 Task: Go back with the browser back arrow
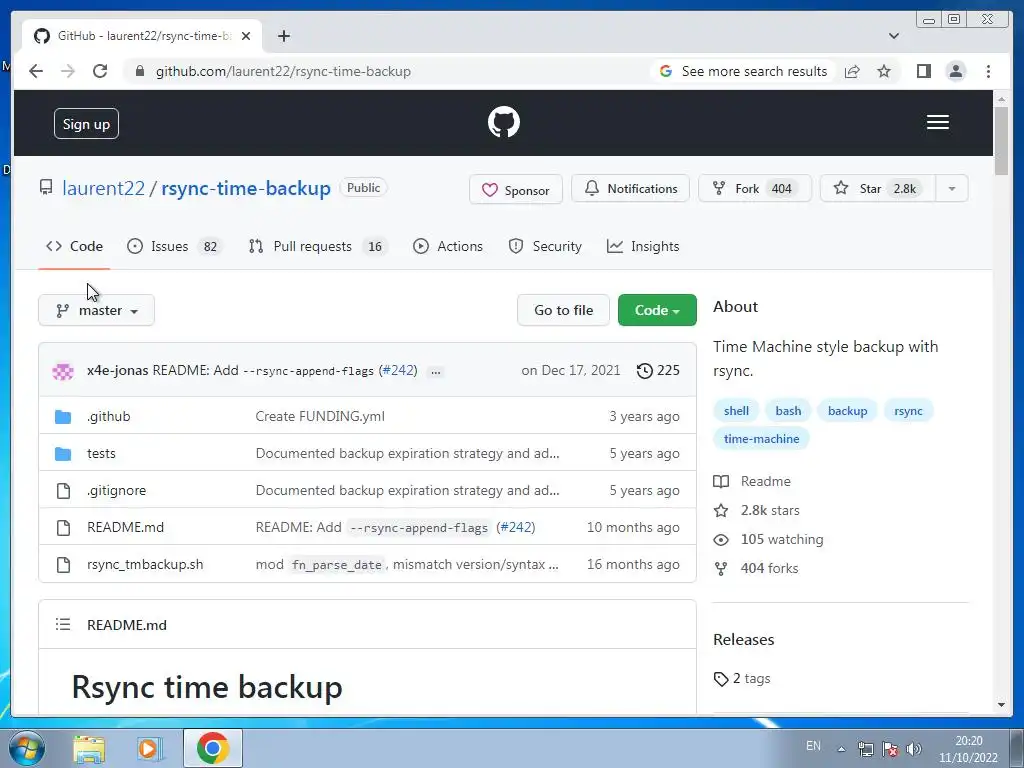tap(36, 71)
